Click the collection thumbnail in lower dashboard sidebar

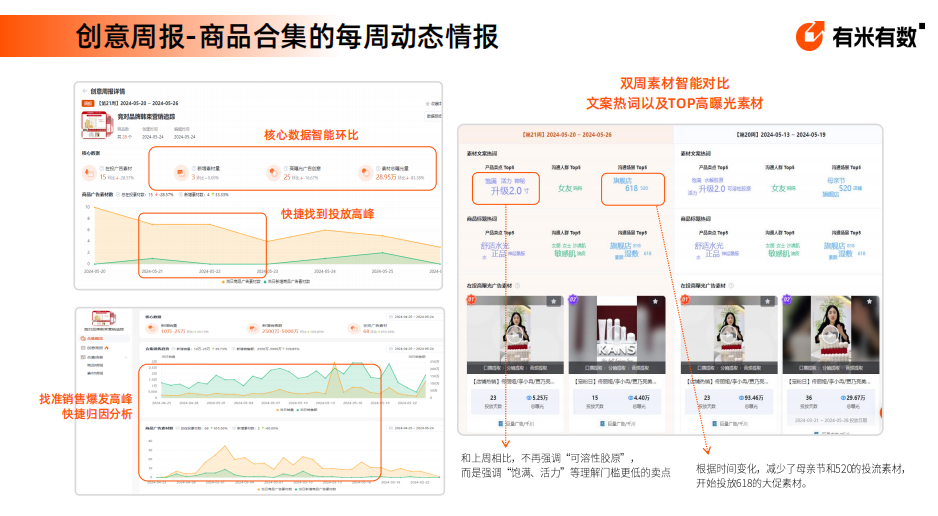coord(103,318)
